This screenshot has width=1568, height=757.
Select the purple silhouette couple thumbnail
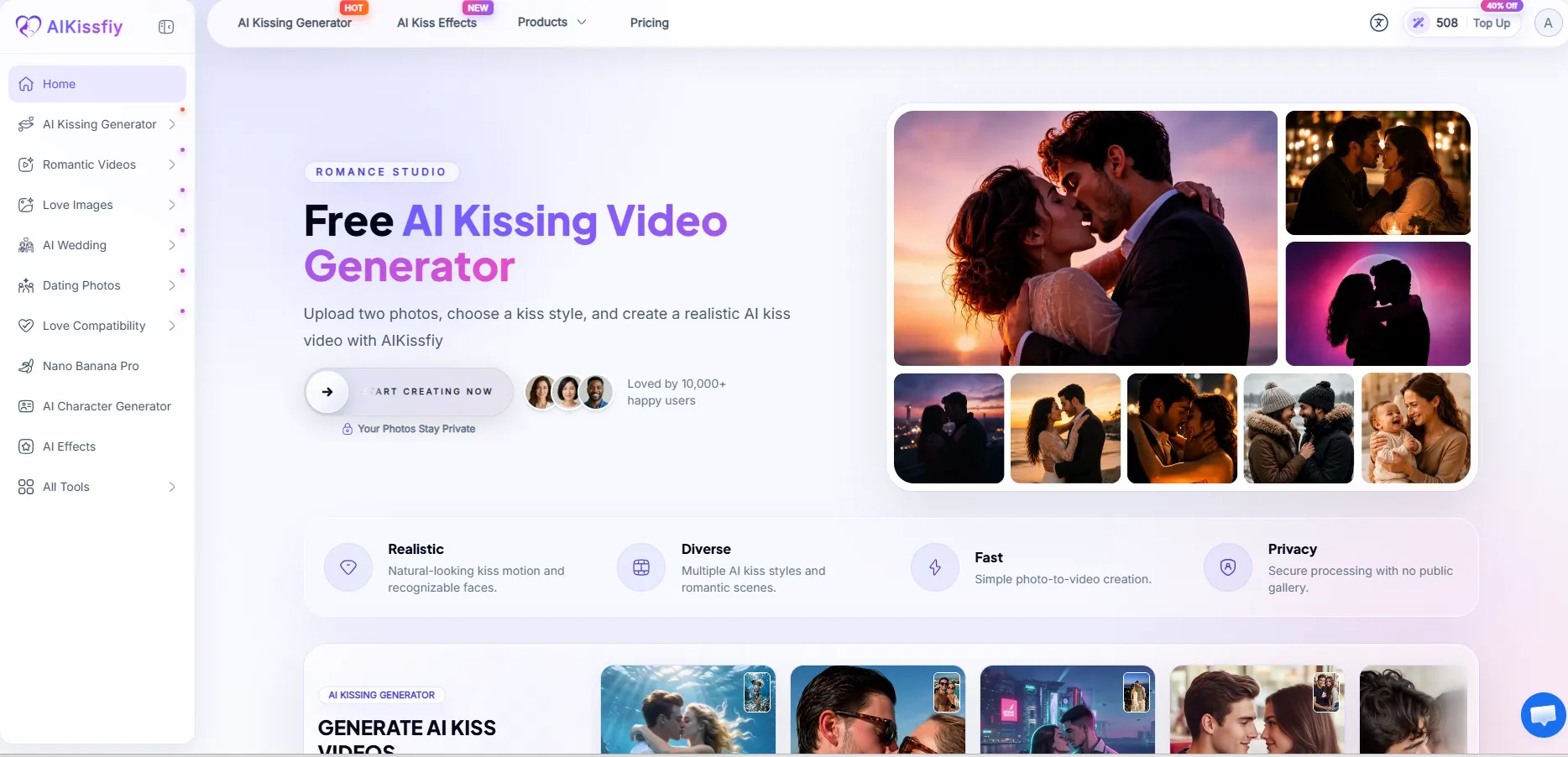1378,304
